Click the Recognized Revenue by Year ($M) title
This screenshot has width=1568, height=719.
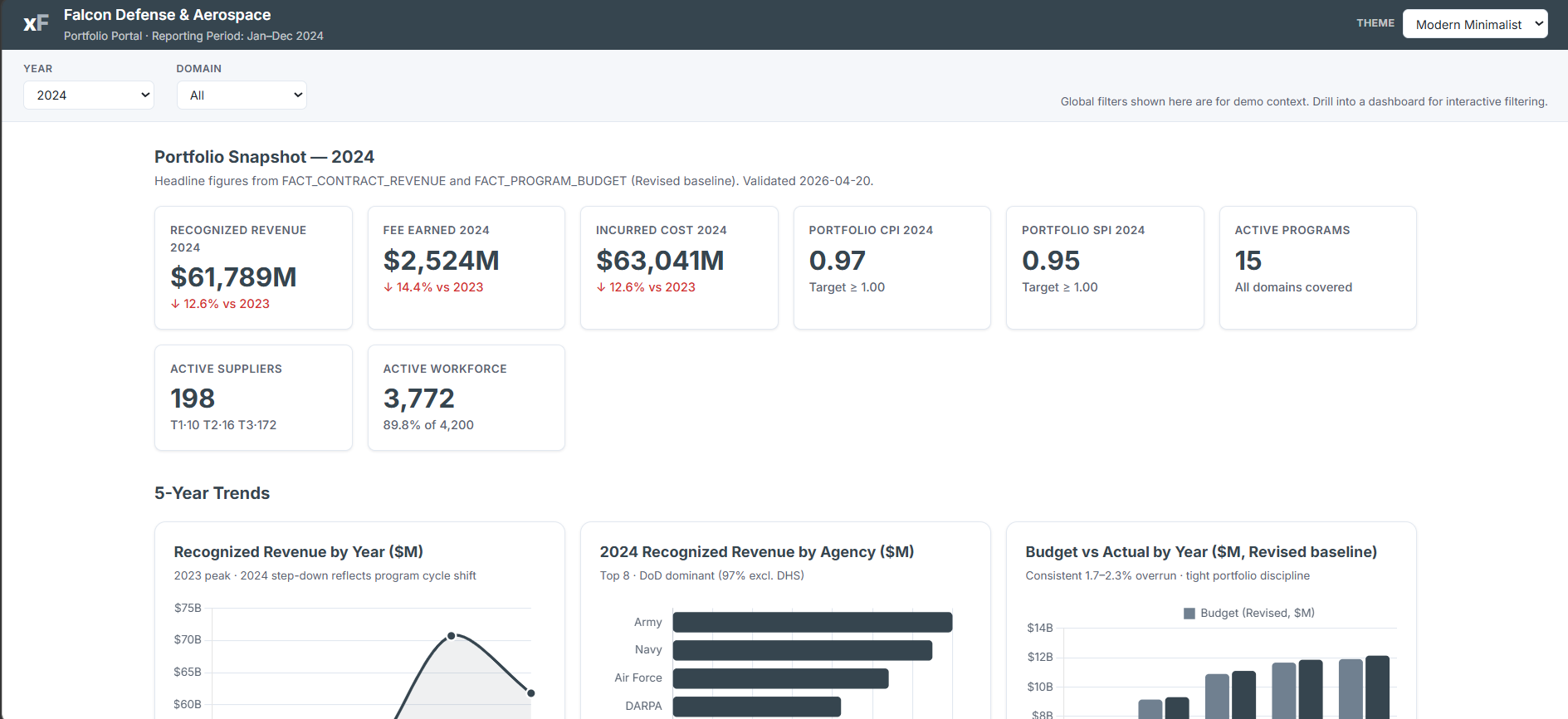[299, 552]
